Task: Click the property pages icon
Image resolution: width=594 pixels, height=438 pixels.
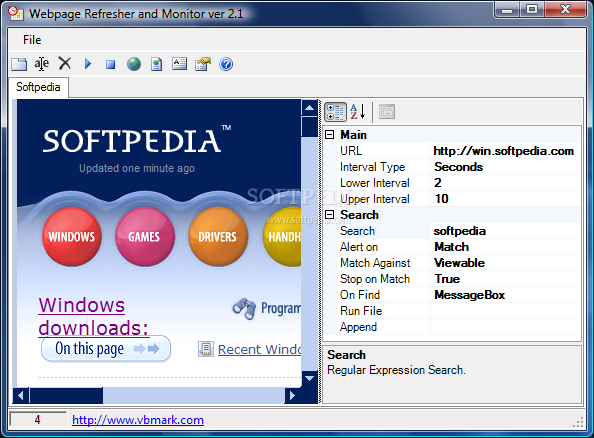Action: click(387, 112)
